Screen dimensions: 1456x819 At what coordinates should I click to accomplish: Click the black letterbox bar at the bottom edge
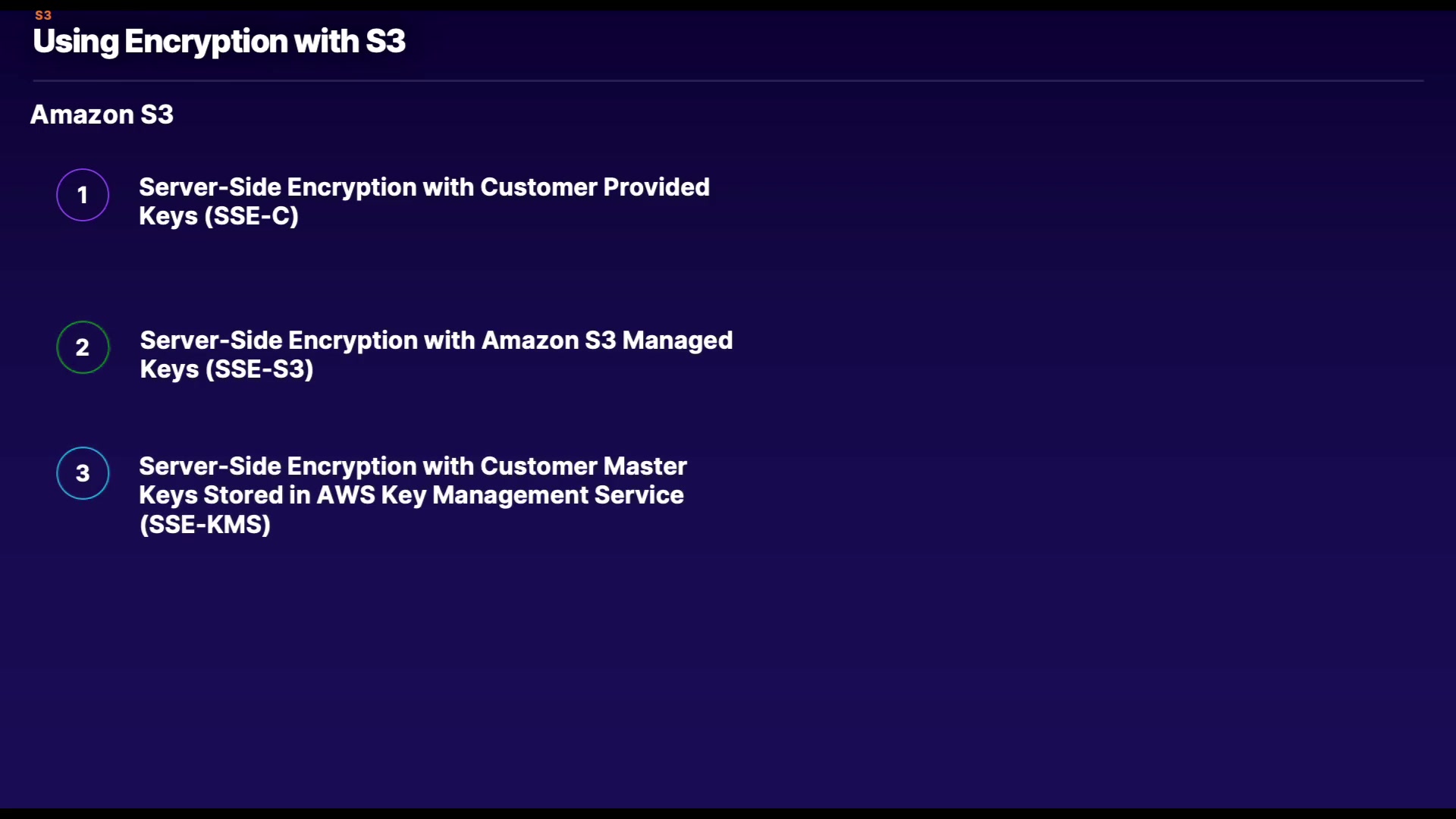(728, 814)
